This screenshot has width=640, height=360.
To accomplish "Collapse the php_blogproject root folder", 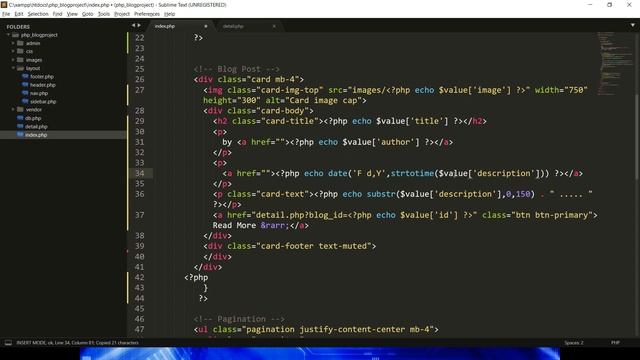I will coord(8,35).
